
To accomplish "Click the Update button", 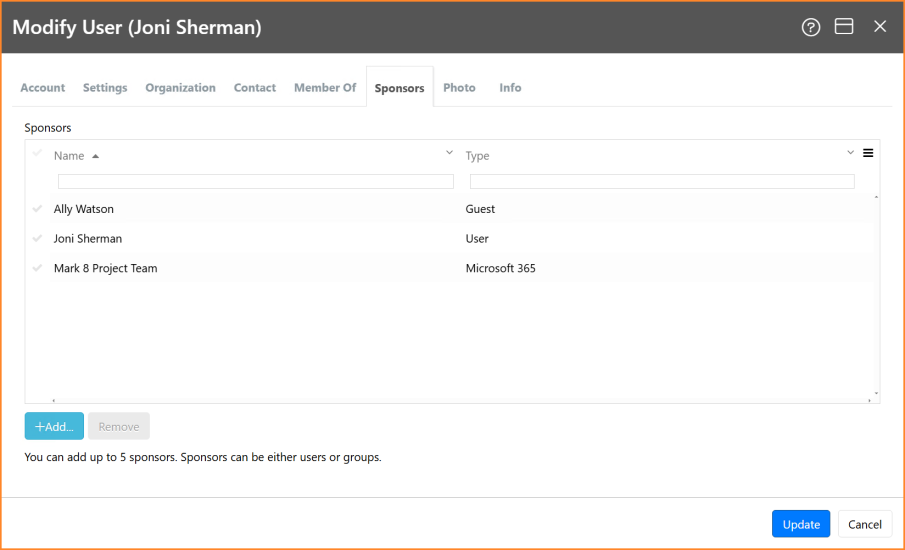I will pyautogui.click(x=801, y=524).
